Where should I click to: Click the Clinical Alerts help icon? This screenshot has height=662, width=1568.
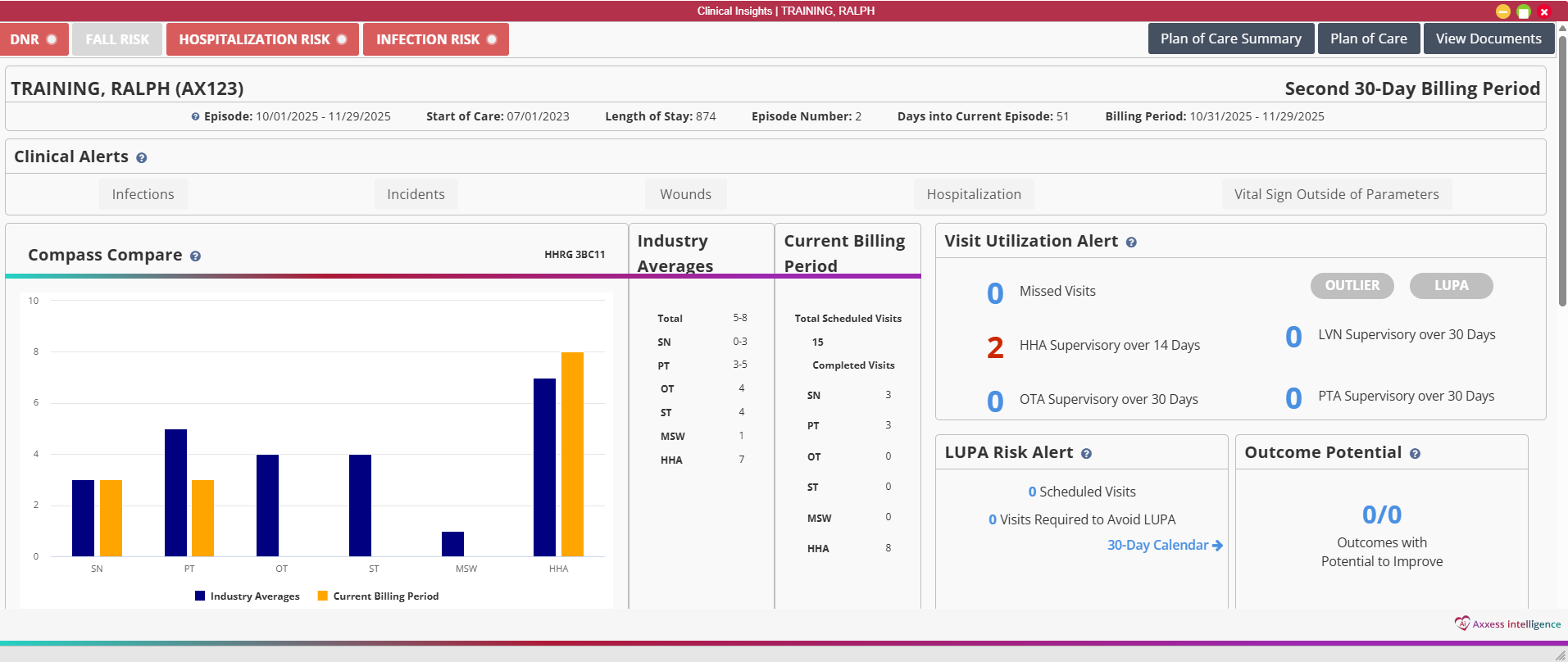[142, 158]
